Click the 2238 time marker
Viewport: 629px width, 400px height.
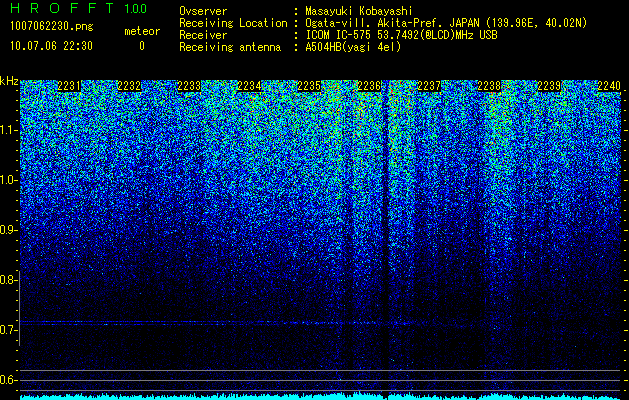489,86
